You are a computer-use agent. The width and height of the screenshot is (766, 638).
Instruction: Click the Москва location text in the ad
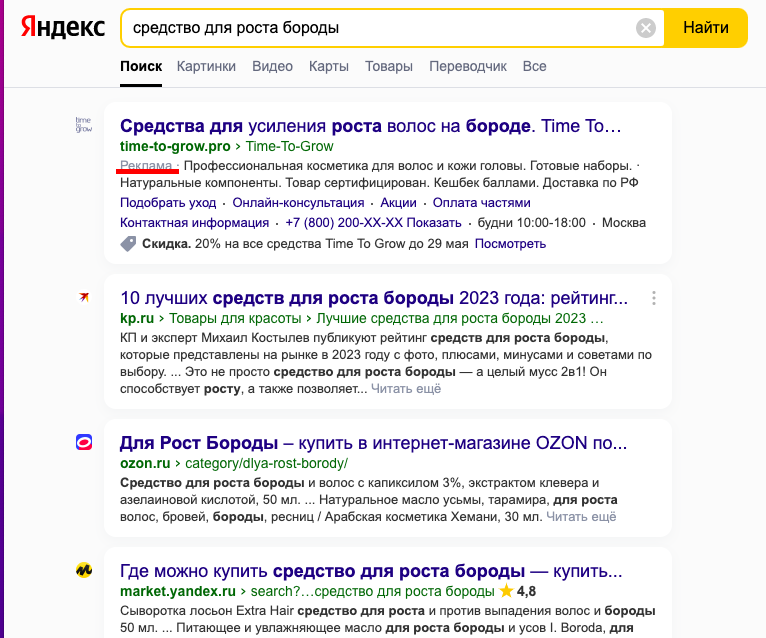623,223
